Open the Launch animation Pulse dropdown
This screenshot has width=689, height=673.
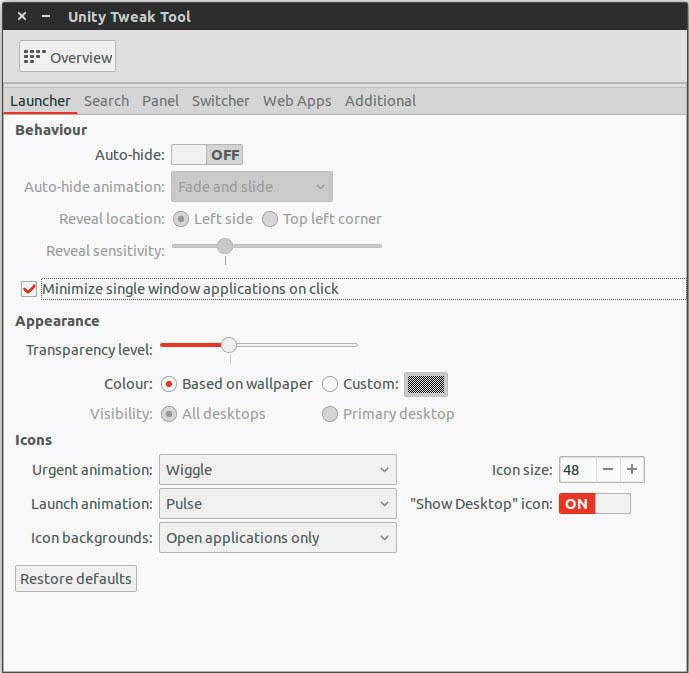pos(278,503)
